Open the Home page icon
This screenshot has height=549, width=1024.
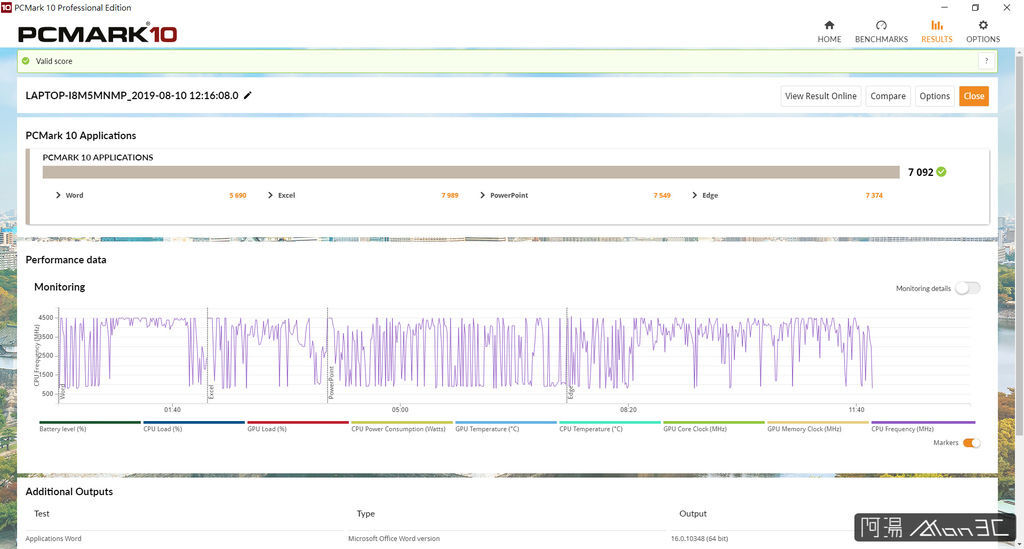[x=829, y=25]
